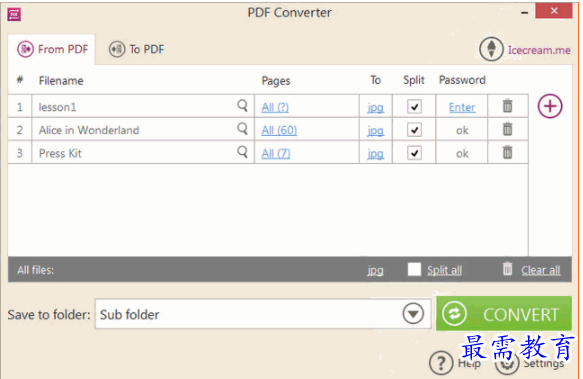Preview Alice in Wonderland with magnifier icon

pos(242,129)
